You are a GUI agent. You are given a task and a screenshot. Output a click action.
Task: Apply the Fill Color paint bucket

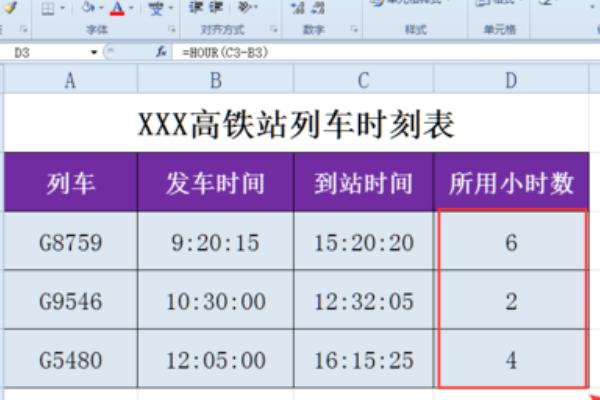pyautogui.click(x=88, y=8)
